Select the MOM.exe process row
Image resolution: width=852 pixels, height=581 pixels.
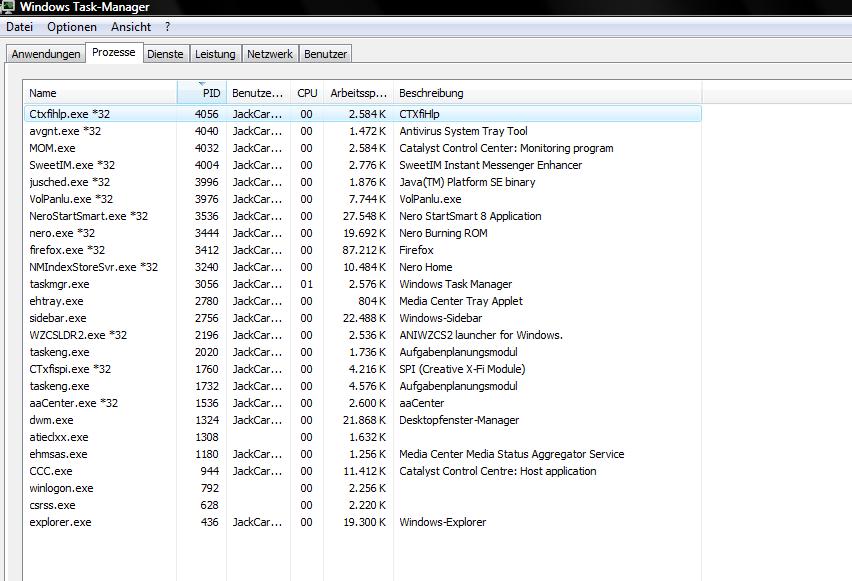point(362,148)
